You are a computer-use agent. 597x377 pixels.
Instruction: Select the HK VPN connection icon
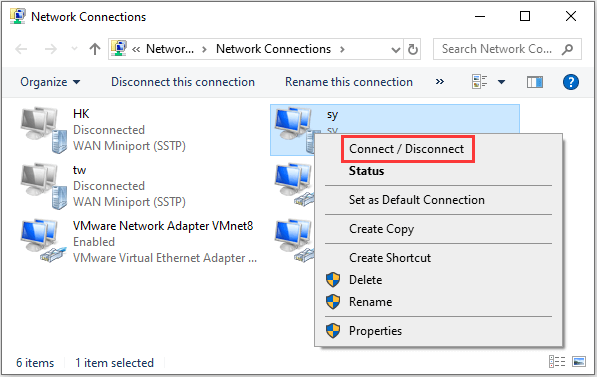click(x=39, y=130)
